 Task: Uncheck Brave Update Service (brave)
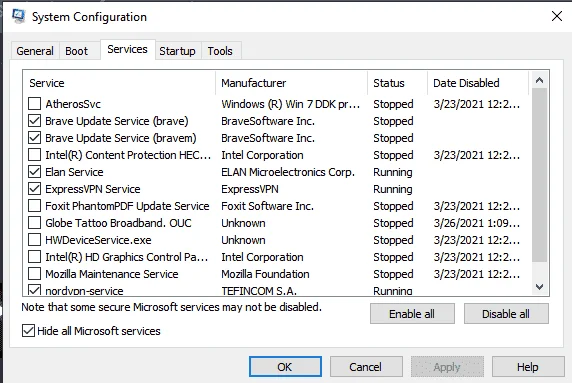click(34, 121)
